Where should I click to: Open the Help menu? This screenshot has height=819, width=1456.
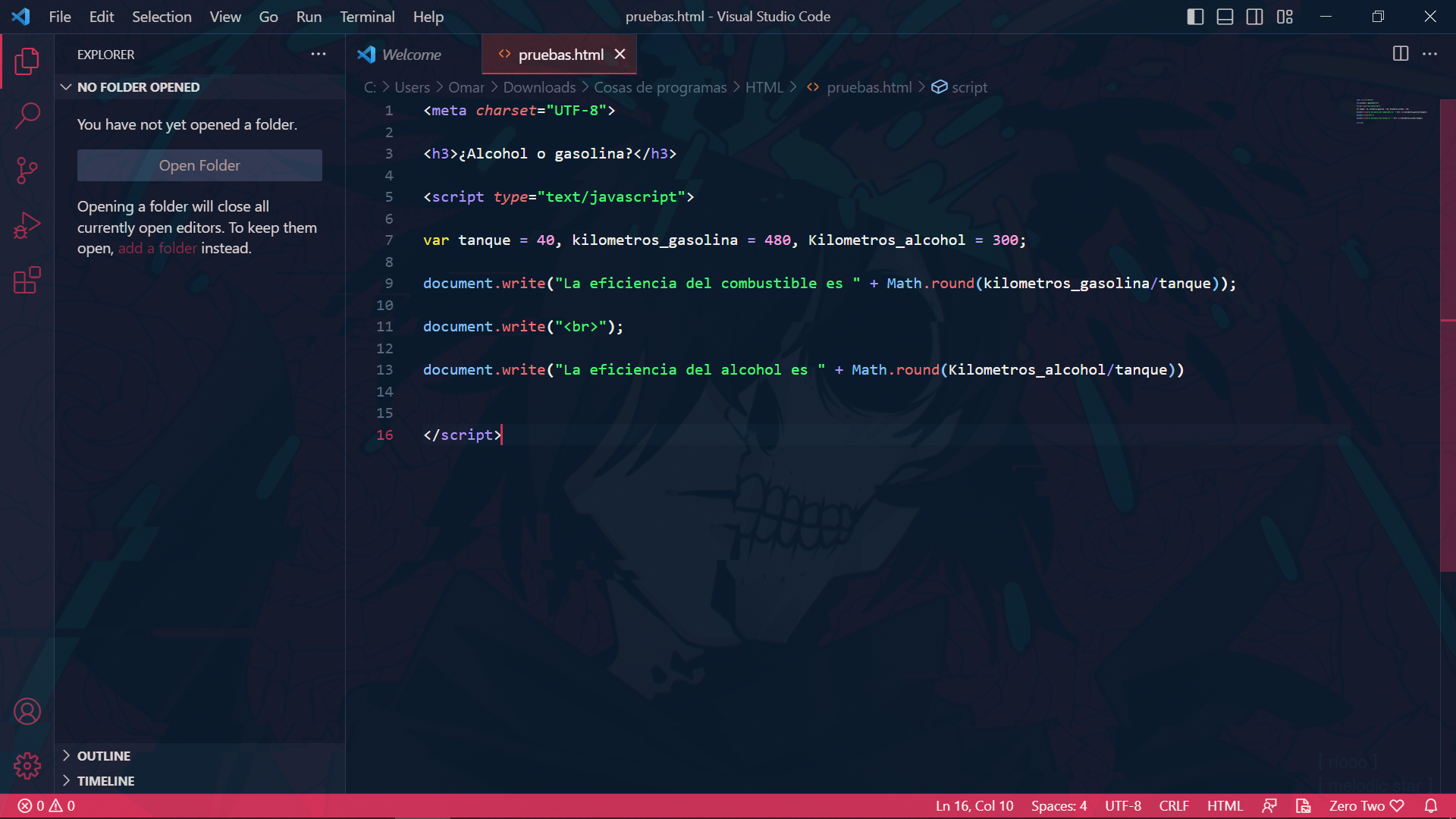[428, 17]
